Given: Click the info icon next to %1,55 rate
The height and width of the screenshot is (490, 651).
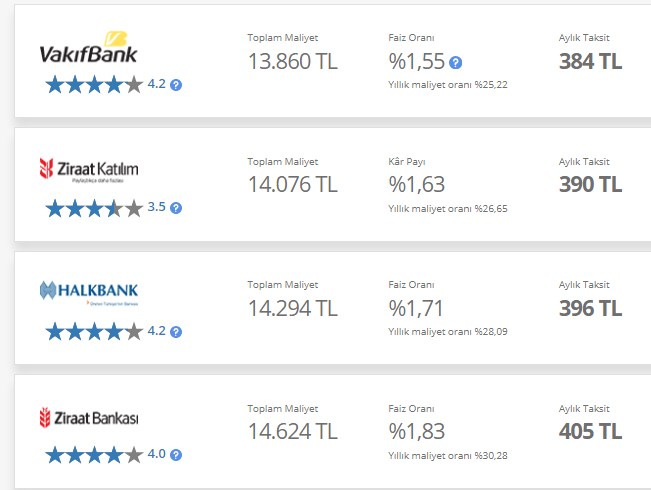Looking at the screenshot, I should click(x=456, y=62).
